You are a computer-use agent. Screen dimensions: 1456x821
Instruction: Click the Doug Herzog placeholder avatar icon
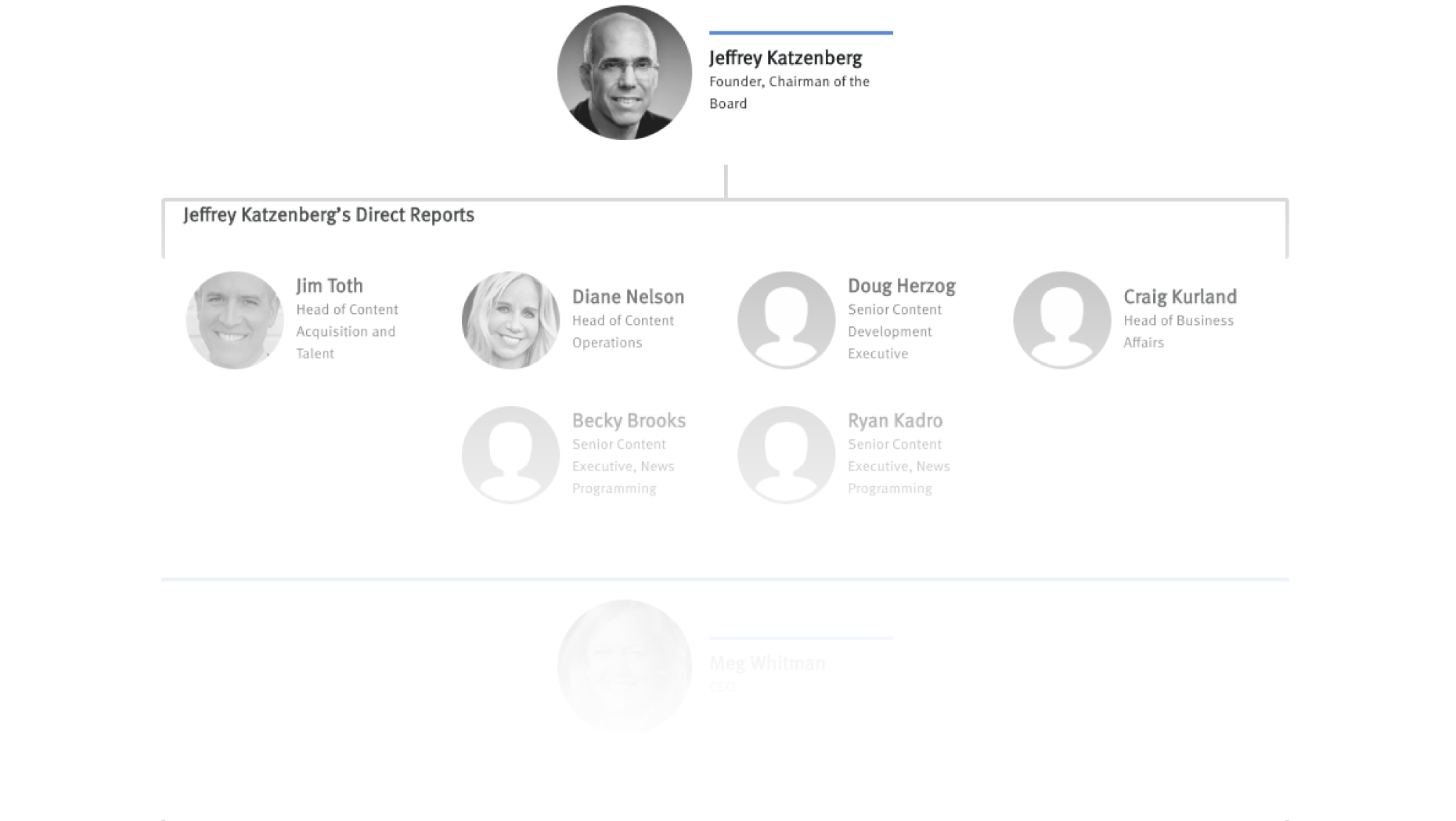786,320
